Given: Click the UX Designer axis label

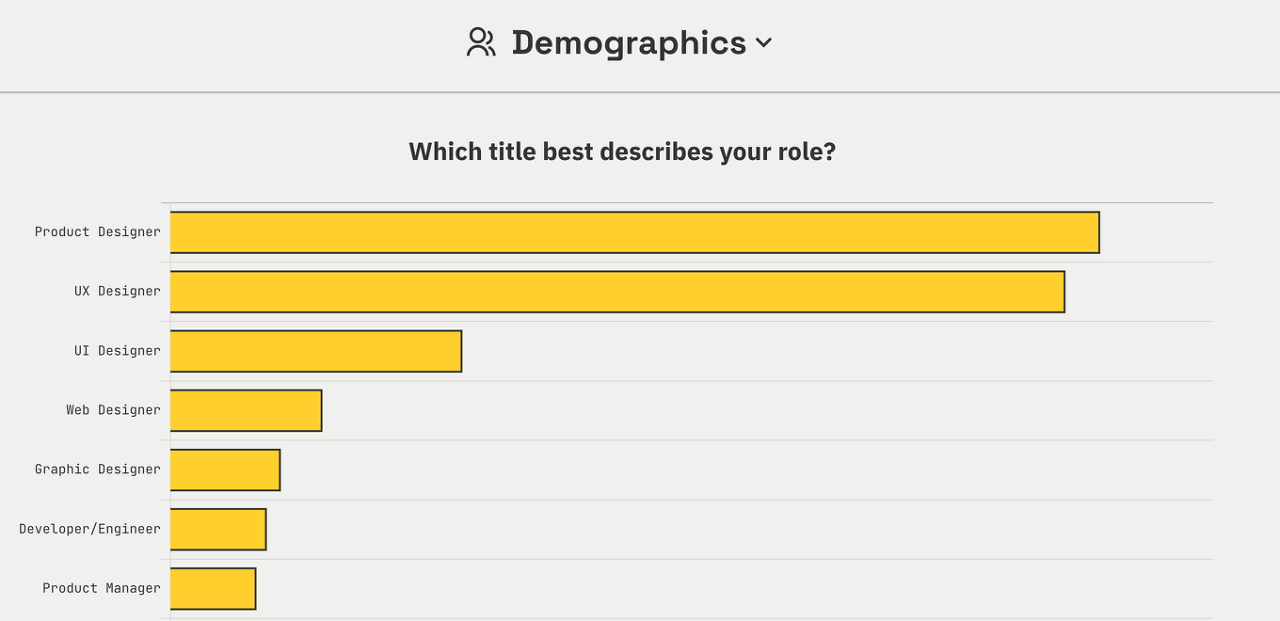Looking at the screenshot, I should pos(117,291).
